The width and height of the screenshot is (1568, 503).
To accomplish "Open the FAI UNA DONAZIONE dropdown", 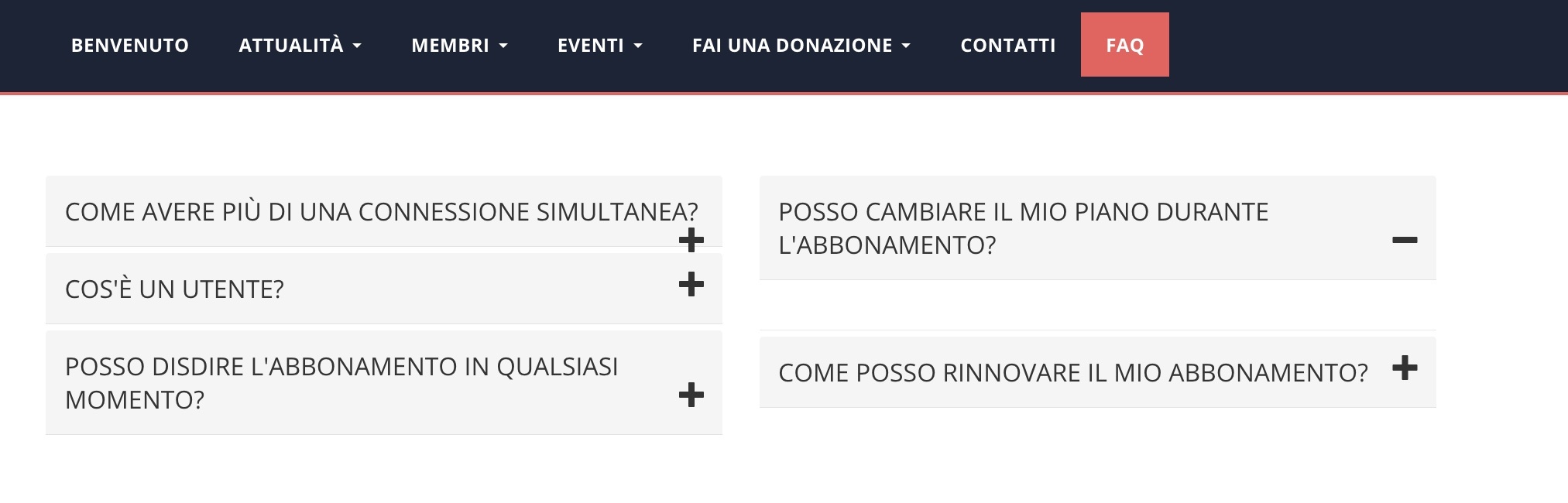I will (x=801, y=46).
